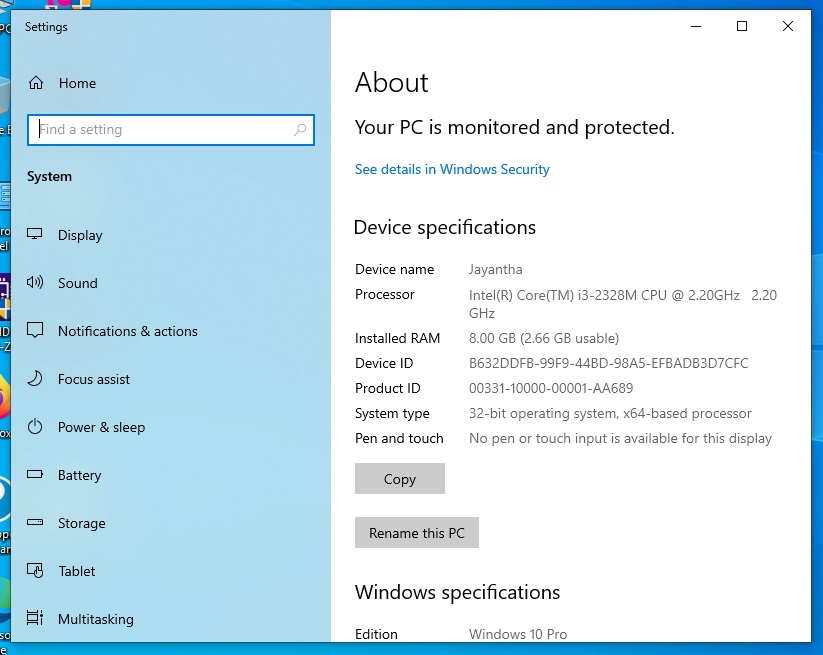Click the Device ID label
Screen dimensions: 823x655
pos(384,363)
